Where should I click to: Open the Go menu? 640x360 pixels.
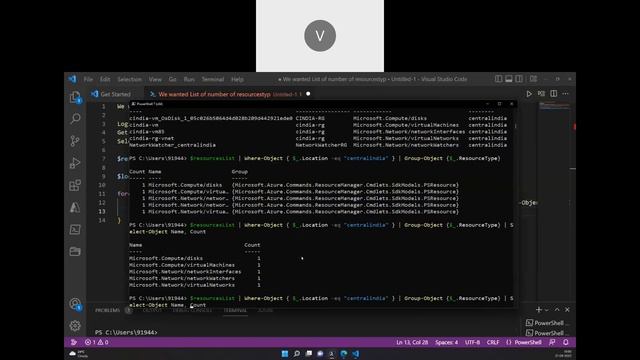(173, 79)
